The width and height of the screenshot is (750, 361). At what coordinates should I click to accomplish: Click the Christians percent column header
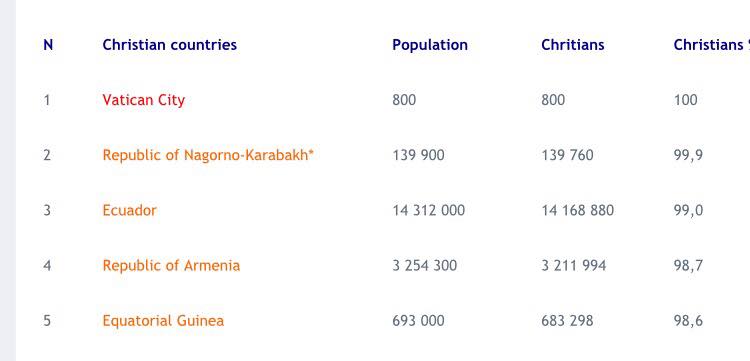[x=712, y=45]
